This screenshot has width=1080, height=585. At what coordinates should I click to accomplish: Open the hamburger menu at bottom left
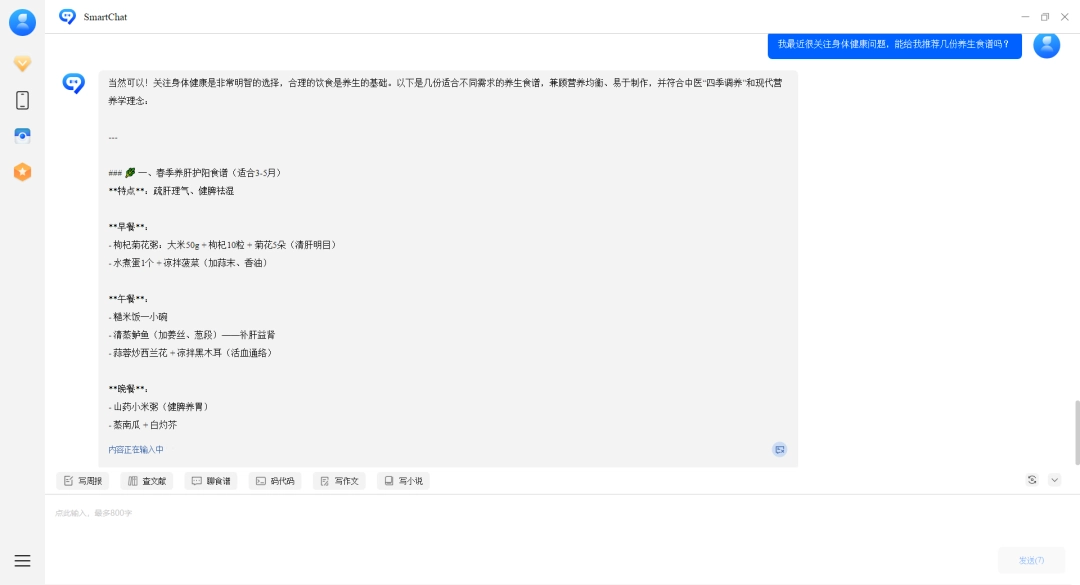point(22,559)
